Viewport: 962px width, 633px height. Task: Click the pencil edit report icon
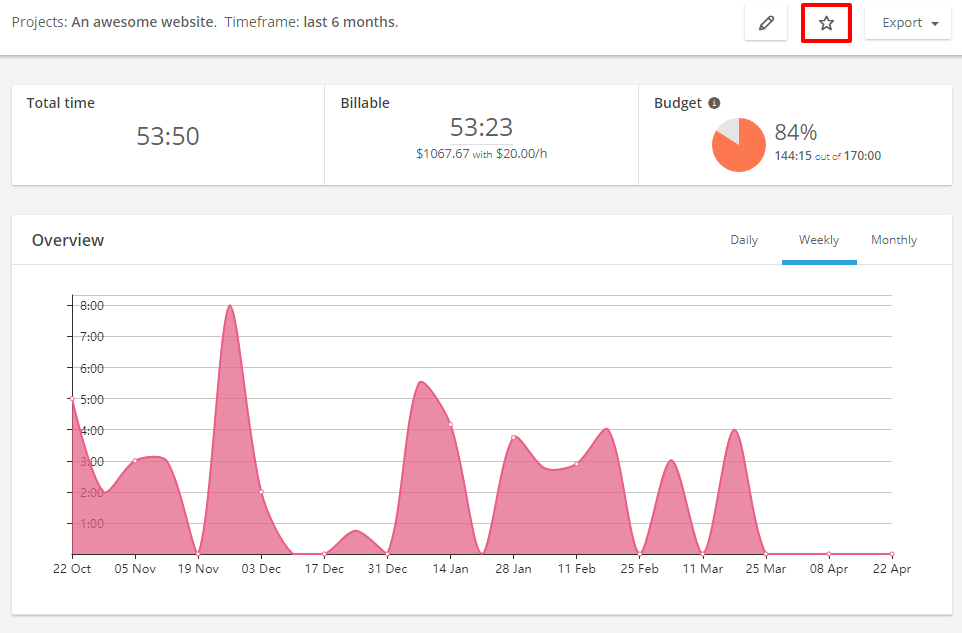(x=766, y=23)
